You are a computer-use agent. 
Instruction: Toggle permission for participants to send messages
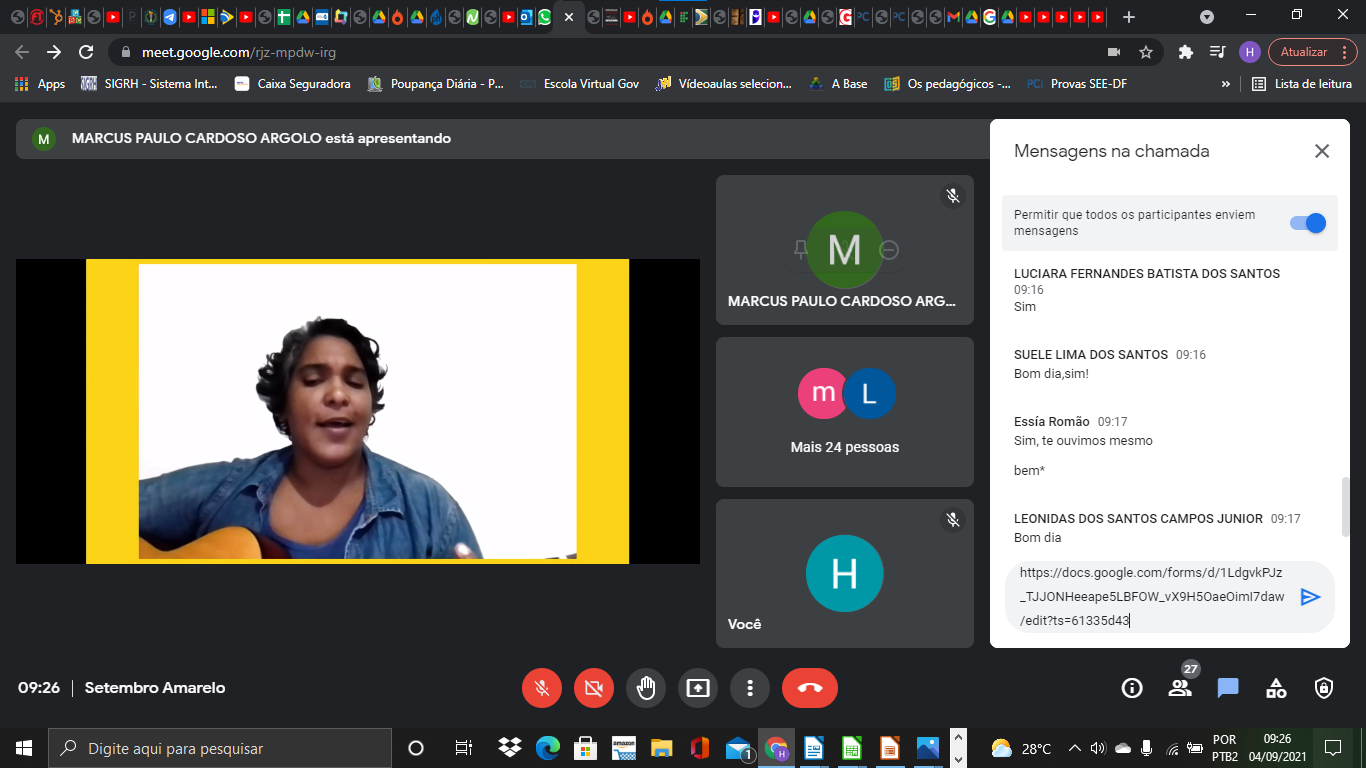pos(1308,223)
